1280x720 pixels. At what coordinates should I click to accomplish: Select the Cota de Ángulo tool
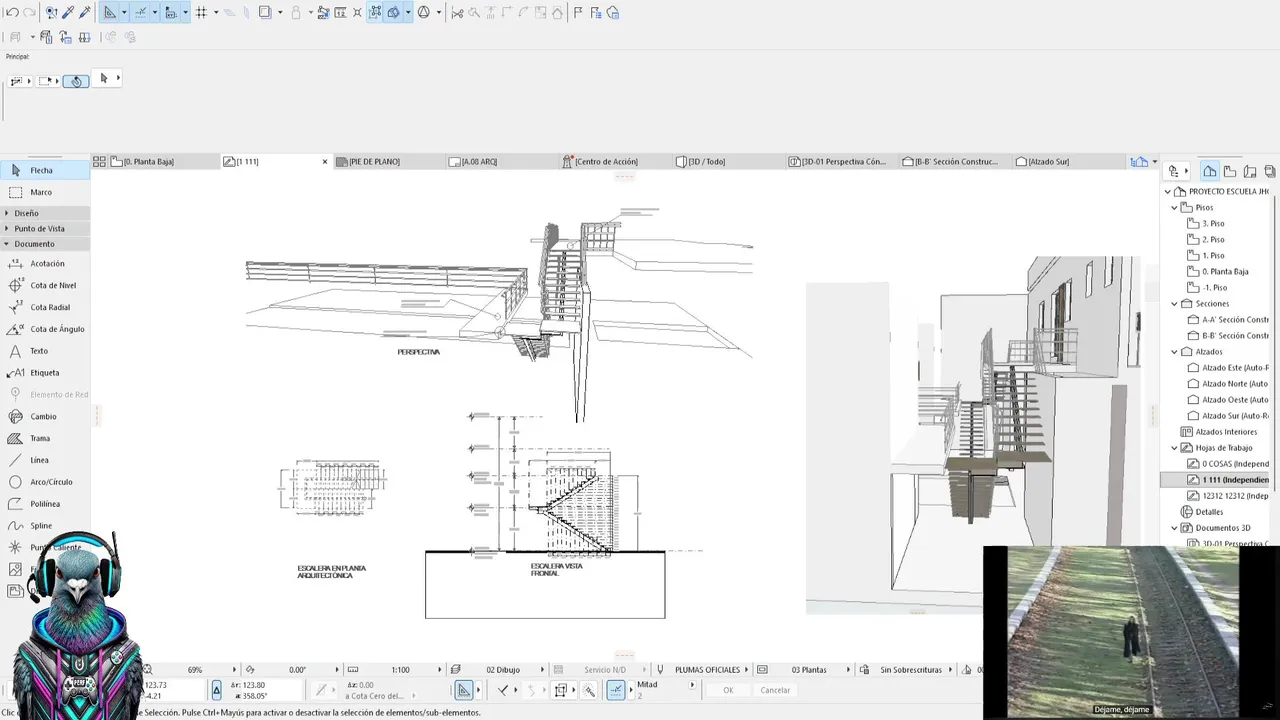click(45, 329)
